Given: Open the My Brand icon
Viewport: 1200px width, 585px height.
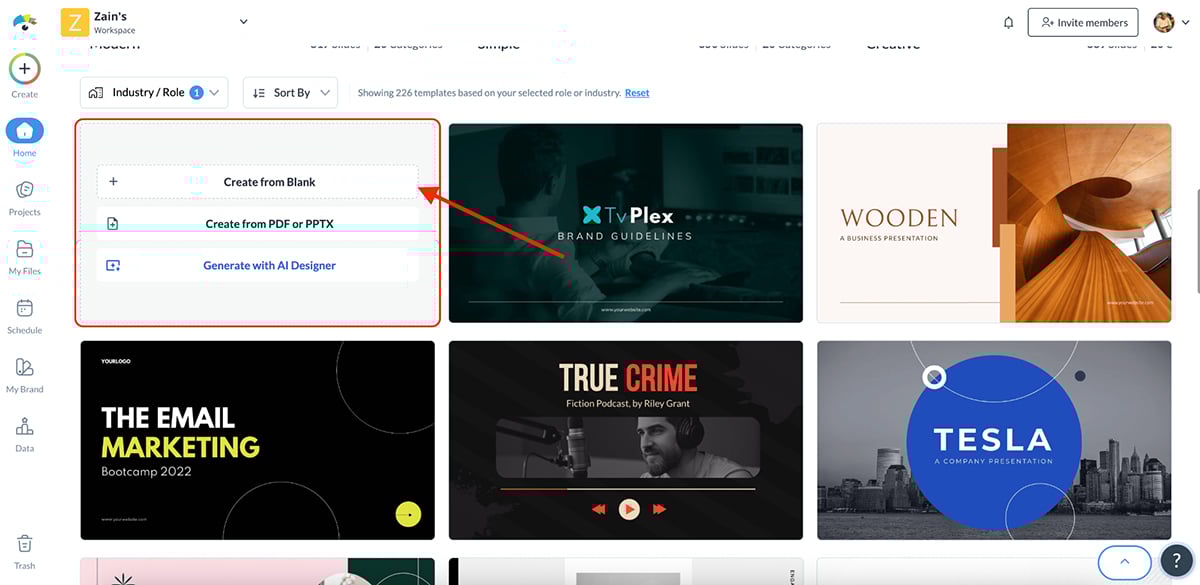Looking at the screenshot, I should [x=25, y=368].
